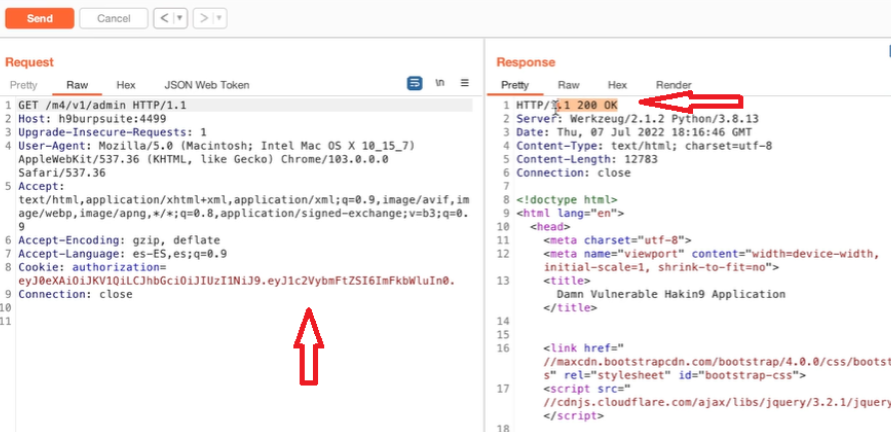Click the <meta charset="utf-8"> line
The image size is (891, 432).
[x=617, y=240]
